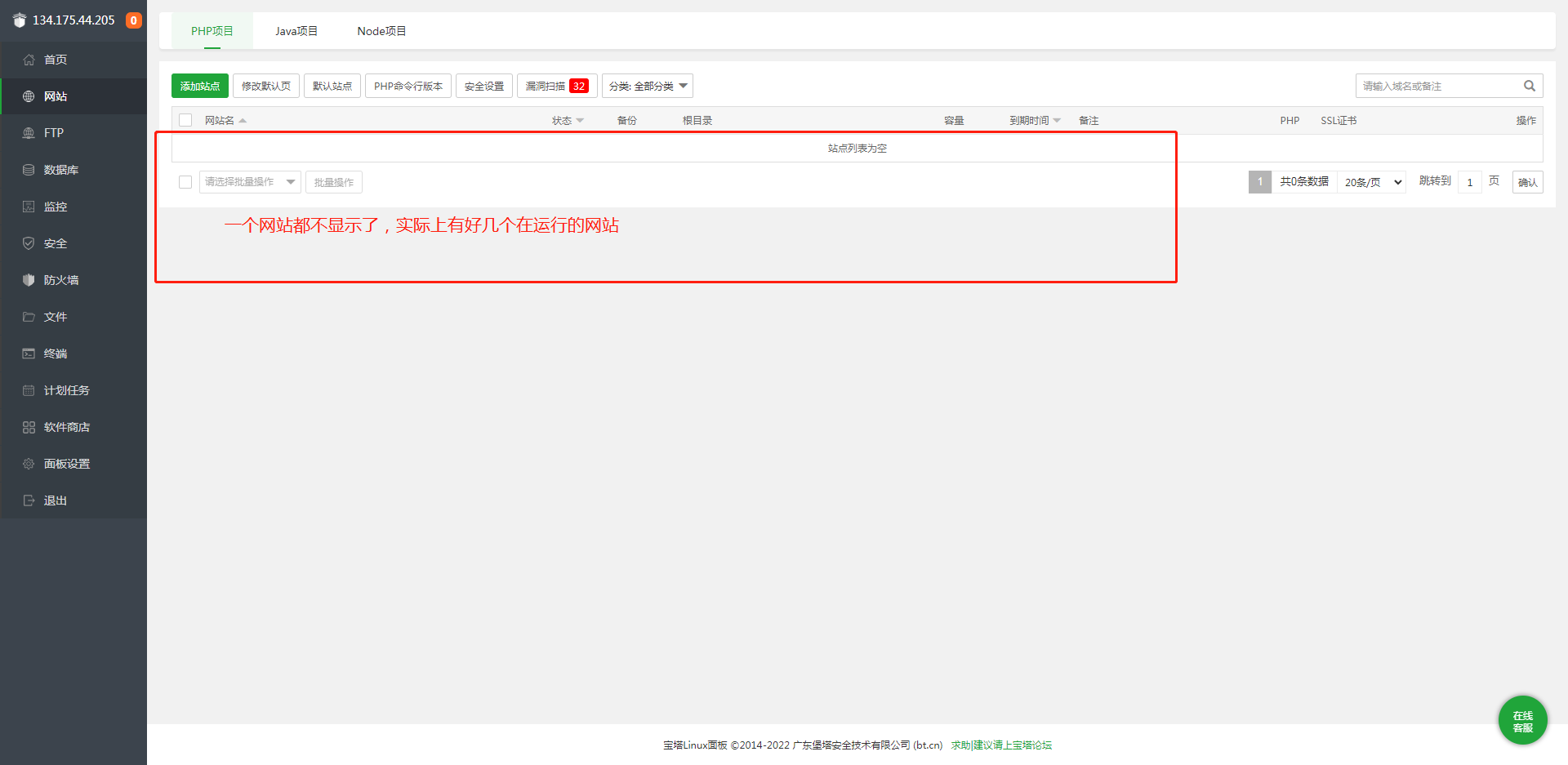Click the 操作 column header
Screen dimensions: 1568x765
pyautogui.click(x=1526, y=121)
